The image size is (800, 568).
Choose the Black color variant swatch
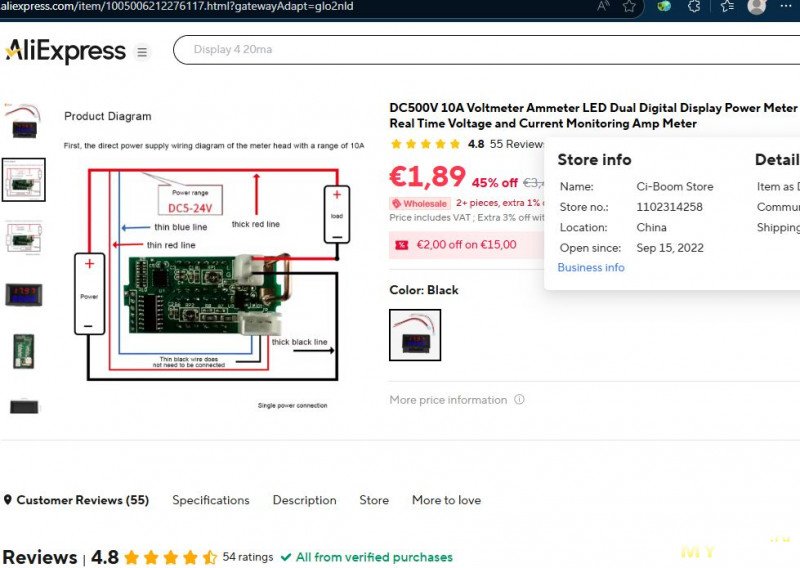(x=415, y=335)
